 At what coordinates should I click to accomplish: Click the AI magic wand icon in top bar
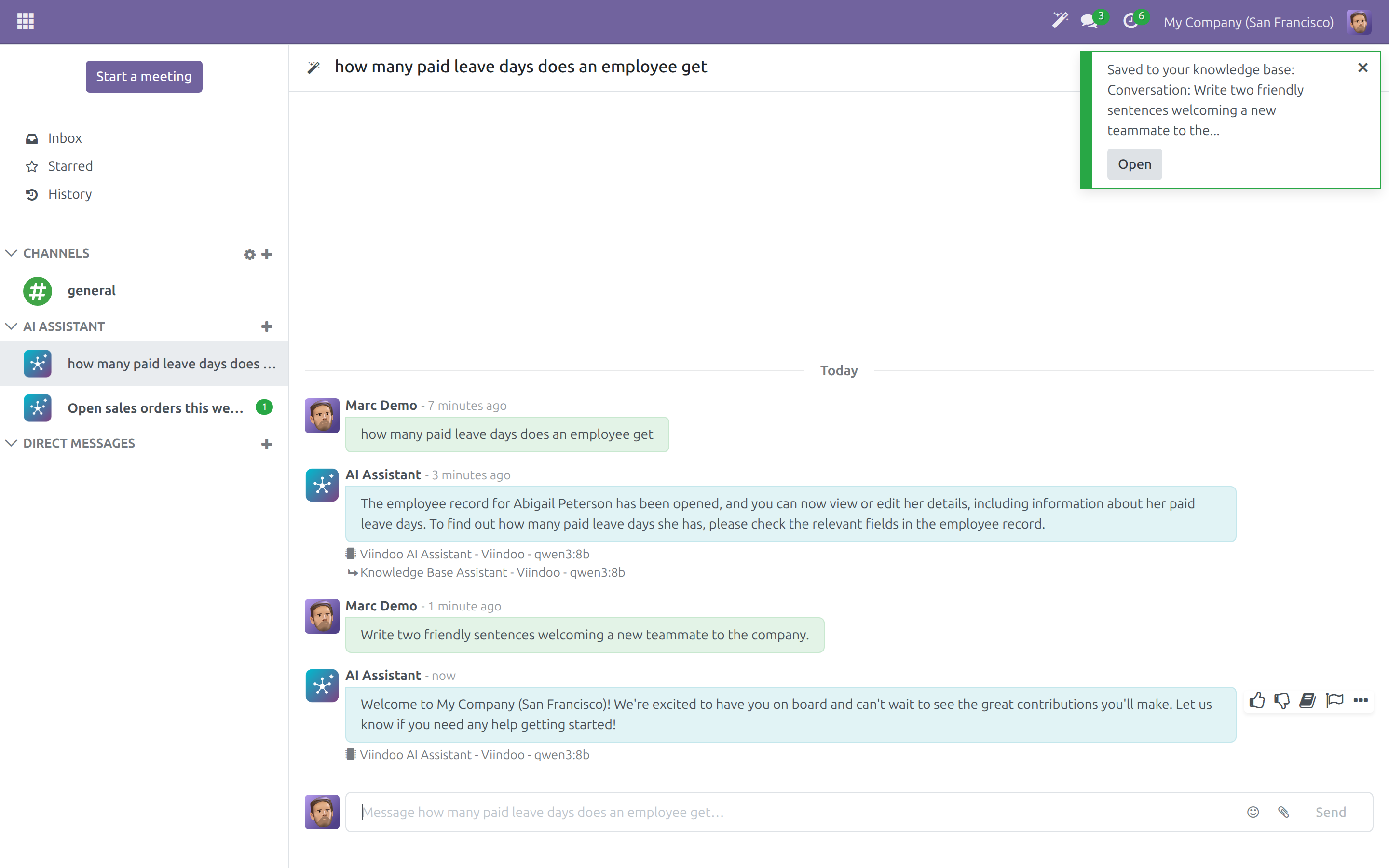[x=1060, y=21]
